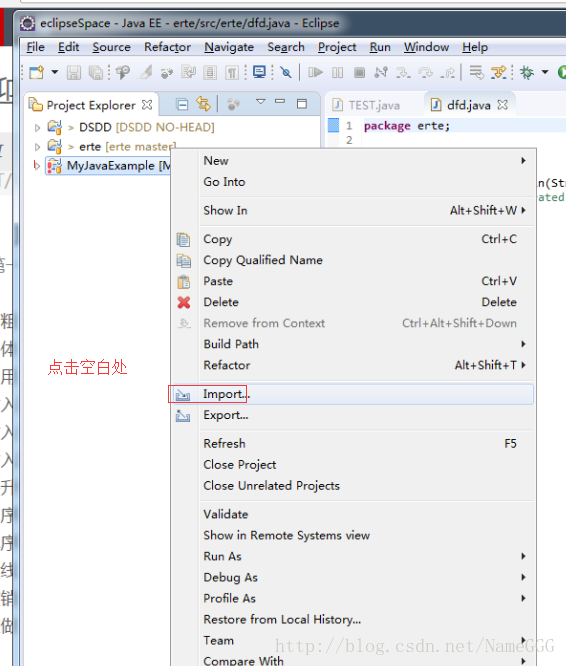
Task: Open the Refactor menu in menu bar
Action: [167, 47]
